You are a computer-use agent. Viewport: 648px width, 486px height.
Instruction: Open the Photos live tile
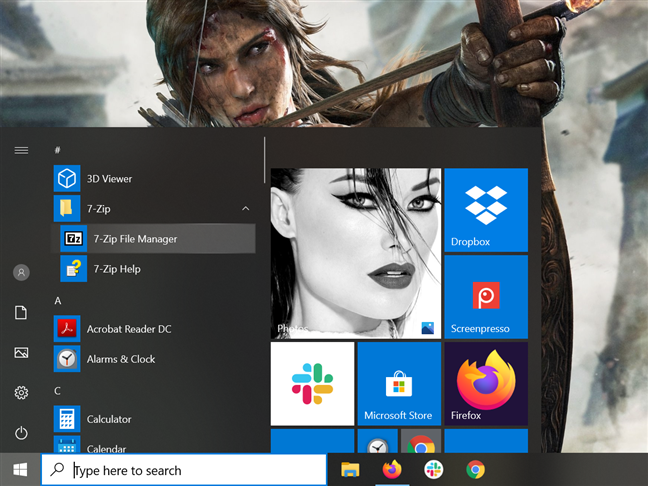click(x=356, y=253)
